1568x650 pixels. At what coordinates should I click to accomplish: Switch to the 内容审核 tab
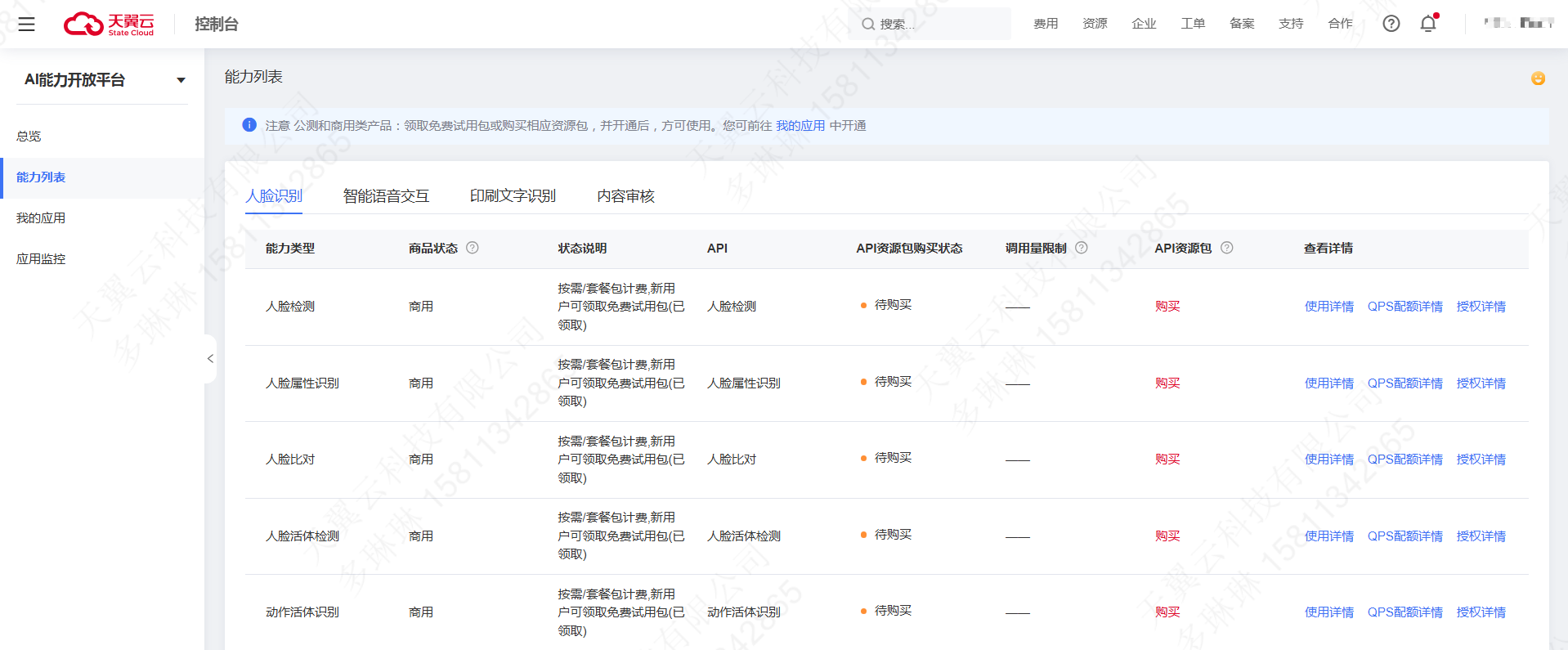point(625,196)
